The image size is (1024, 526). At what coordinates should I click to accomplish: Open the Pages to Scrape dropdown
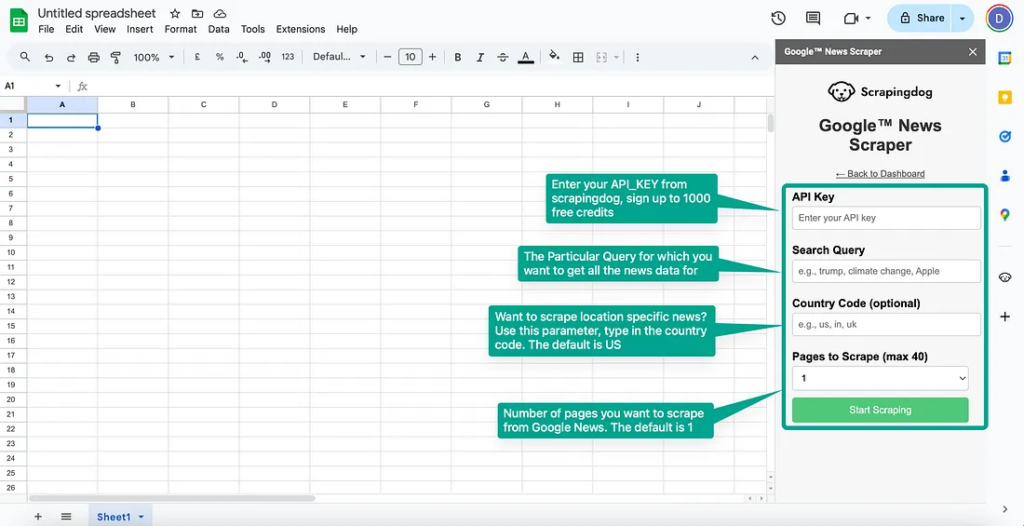coord(880,378)
